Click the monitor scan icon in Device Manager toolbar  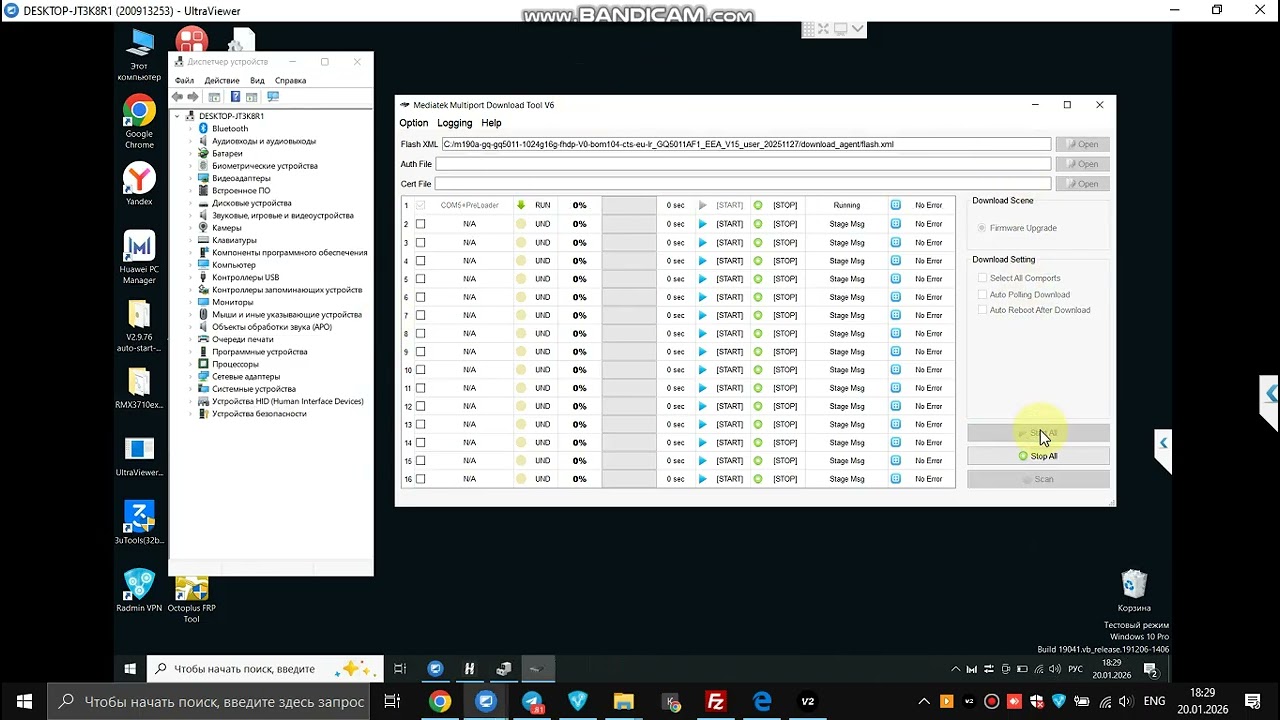point(273,97)
